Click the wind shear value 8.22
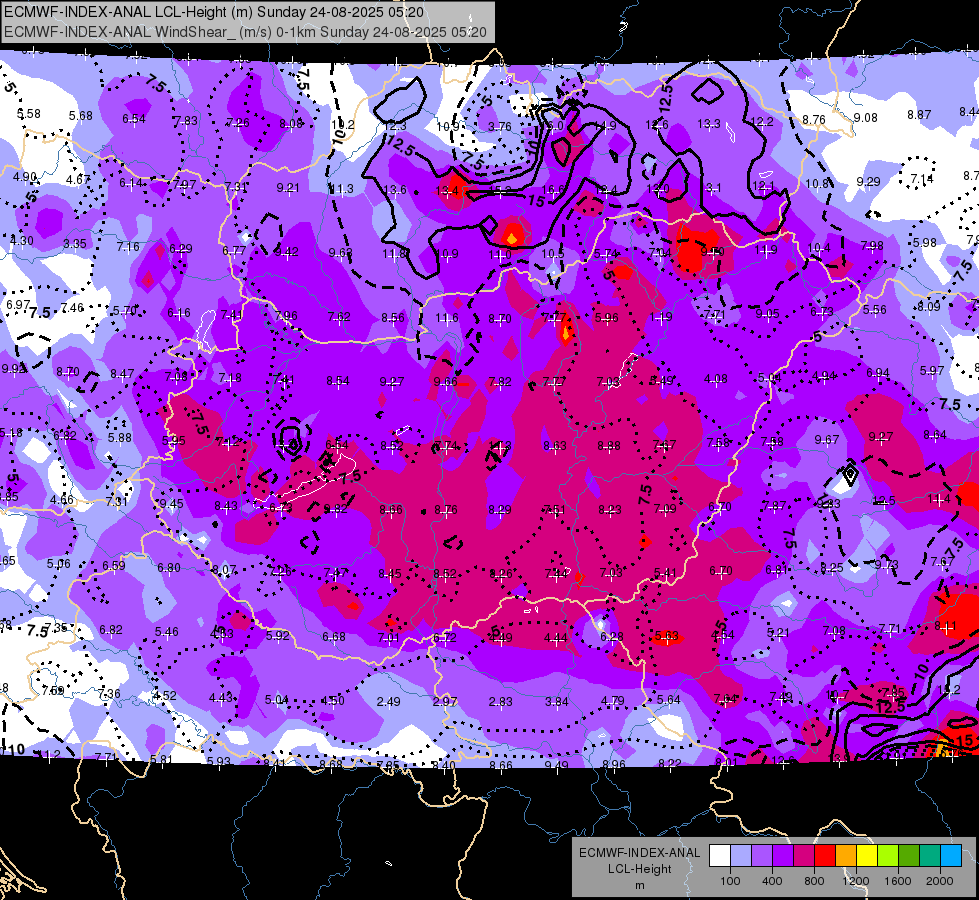This screenshot has width=979, height=900. [x=670, y=763]
